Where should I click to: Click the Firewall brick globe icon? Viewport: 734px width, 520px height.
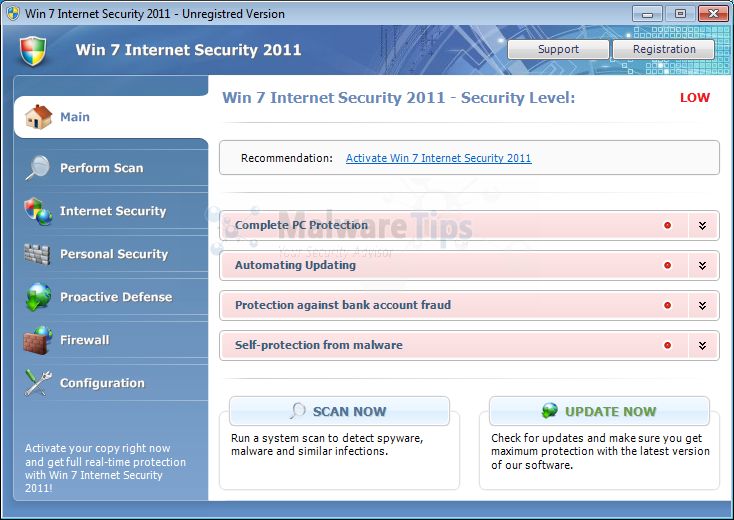tap(38, 340)
